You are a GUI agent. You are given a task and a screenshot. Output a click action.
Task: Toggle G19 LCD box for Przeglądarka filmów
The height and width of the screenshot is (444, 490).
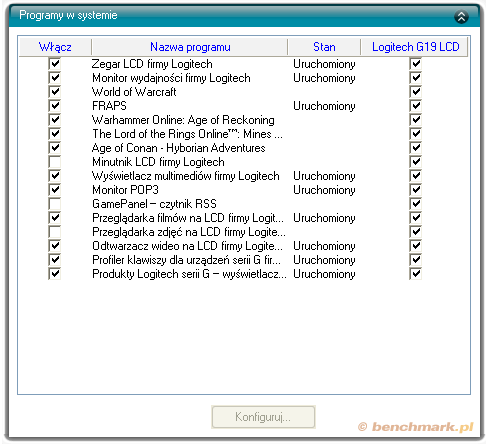tap(416, 218)
